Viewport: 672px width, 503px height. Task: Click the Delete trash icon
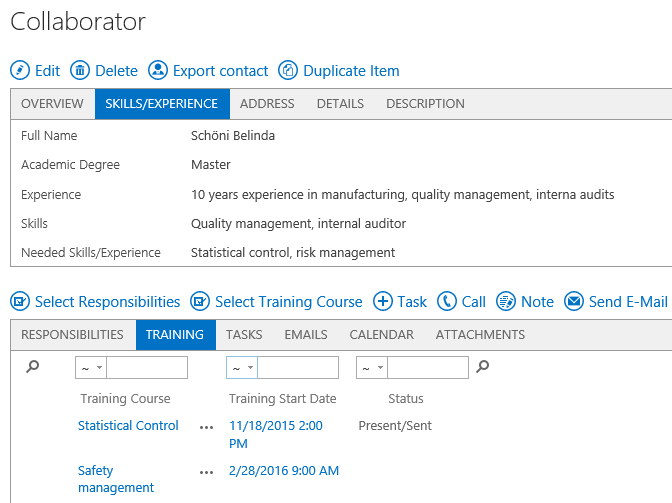(x=80, y=71)
